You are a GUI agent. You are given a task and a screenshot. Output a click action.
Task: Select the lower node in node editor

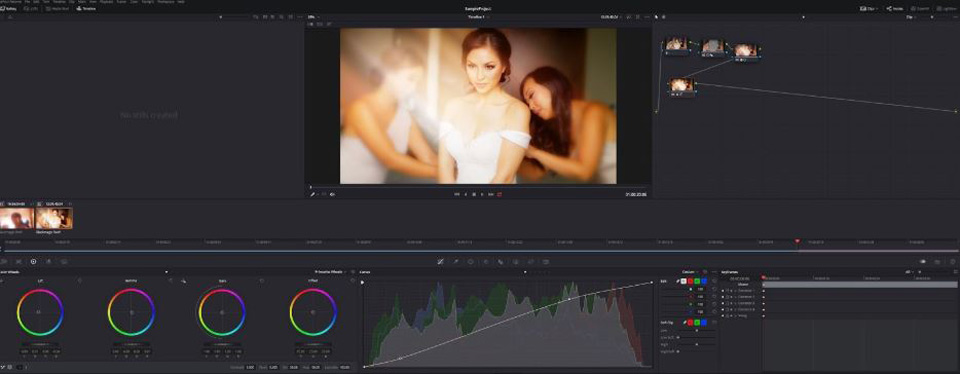[x=681, y=86]
